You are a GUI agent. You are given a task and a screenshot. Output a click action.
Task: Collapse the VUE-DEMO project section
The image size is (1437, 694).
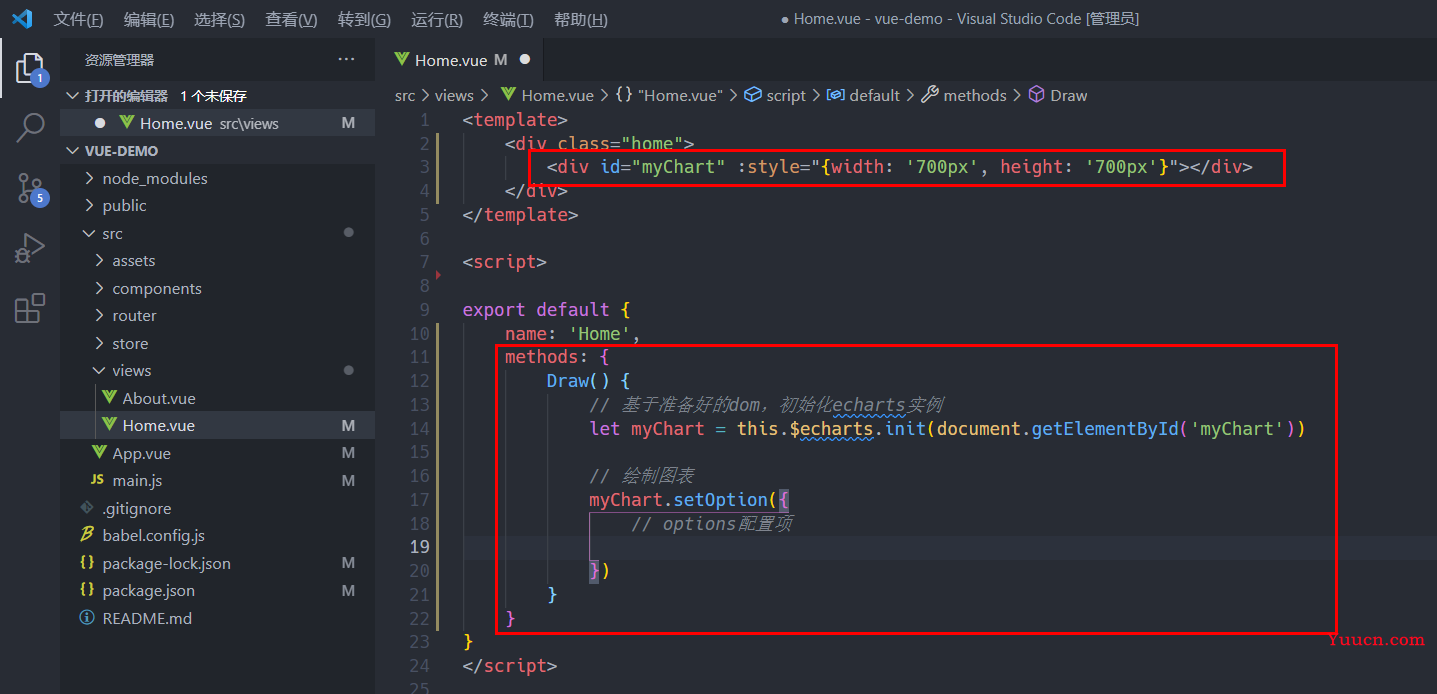(x=72, y=151)
